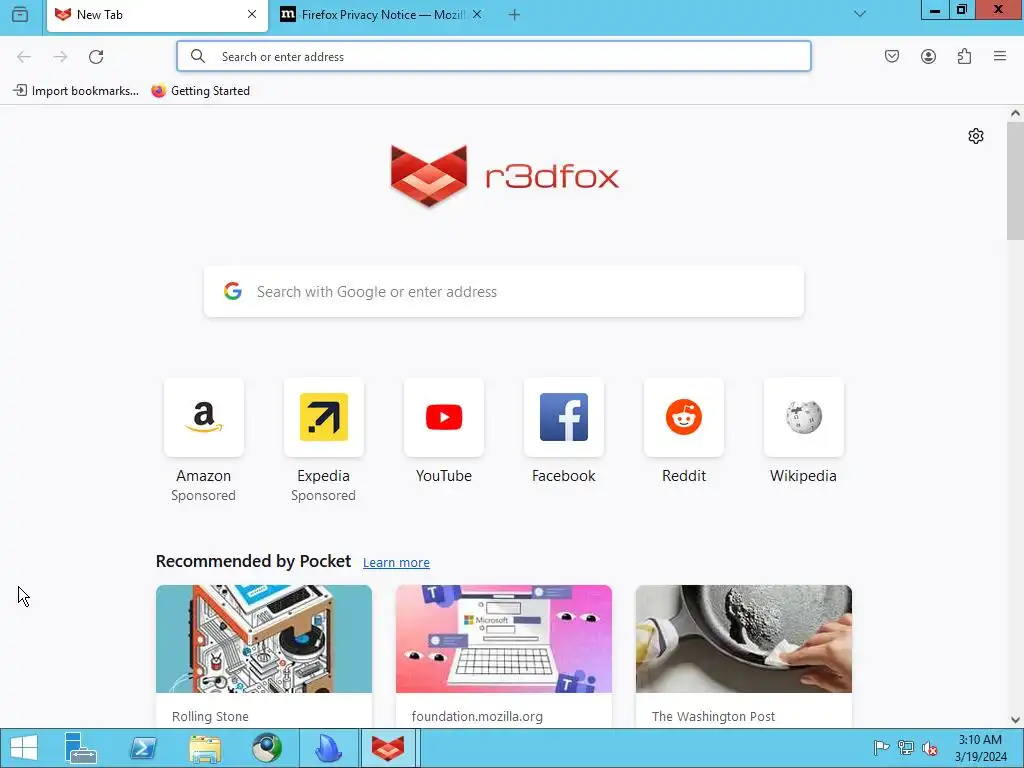This screenshot has height=768, width=1024.
Task: Go back one page
Action: point(24,57)
